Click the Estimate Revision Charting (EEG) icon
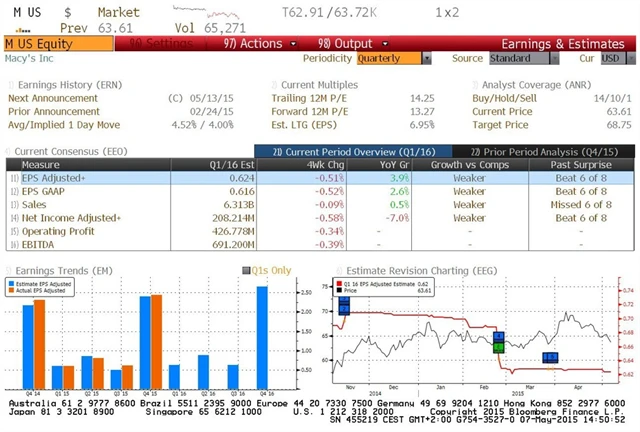Viewport: 640px width, 432px height. pos(339,271)
